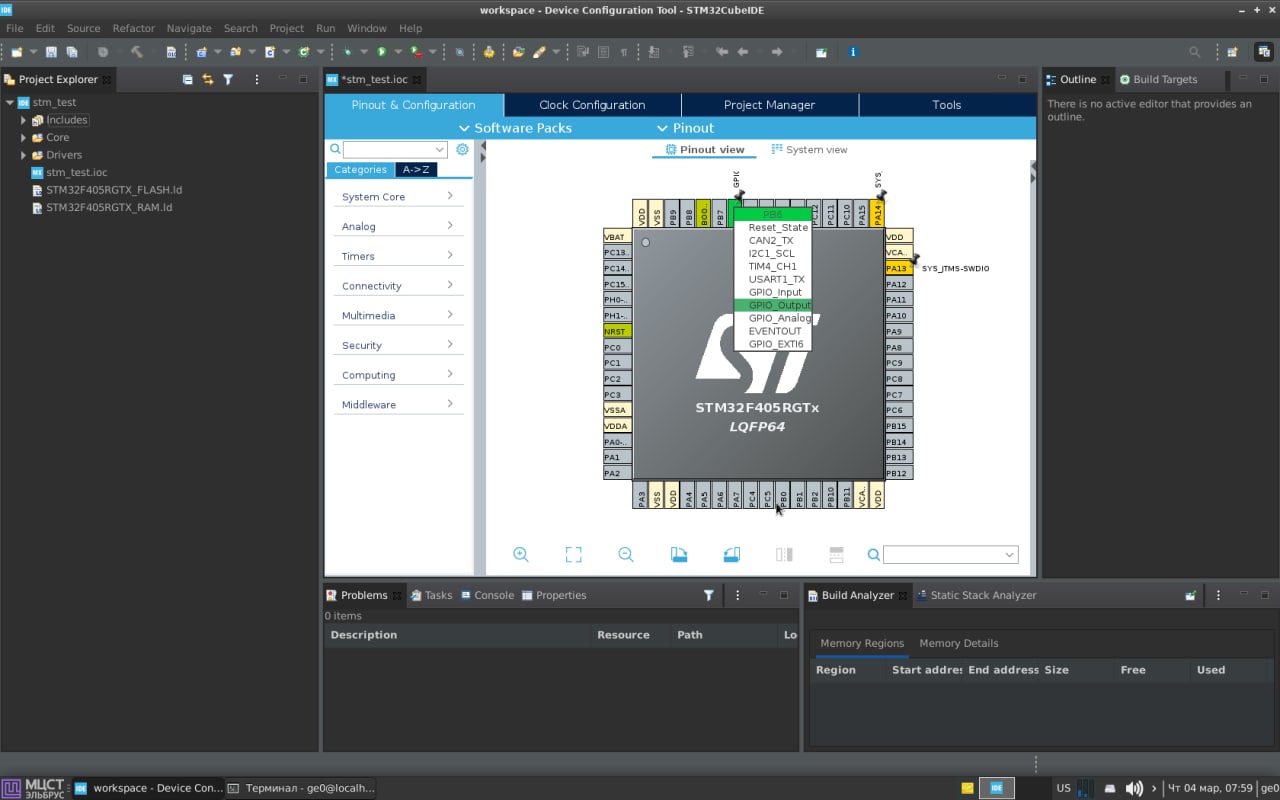Click the category settings gear icon
This screenshot has width=1280, height=800.
[x=462, y=149]
